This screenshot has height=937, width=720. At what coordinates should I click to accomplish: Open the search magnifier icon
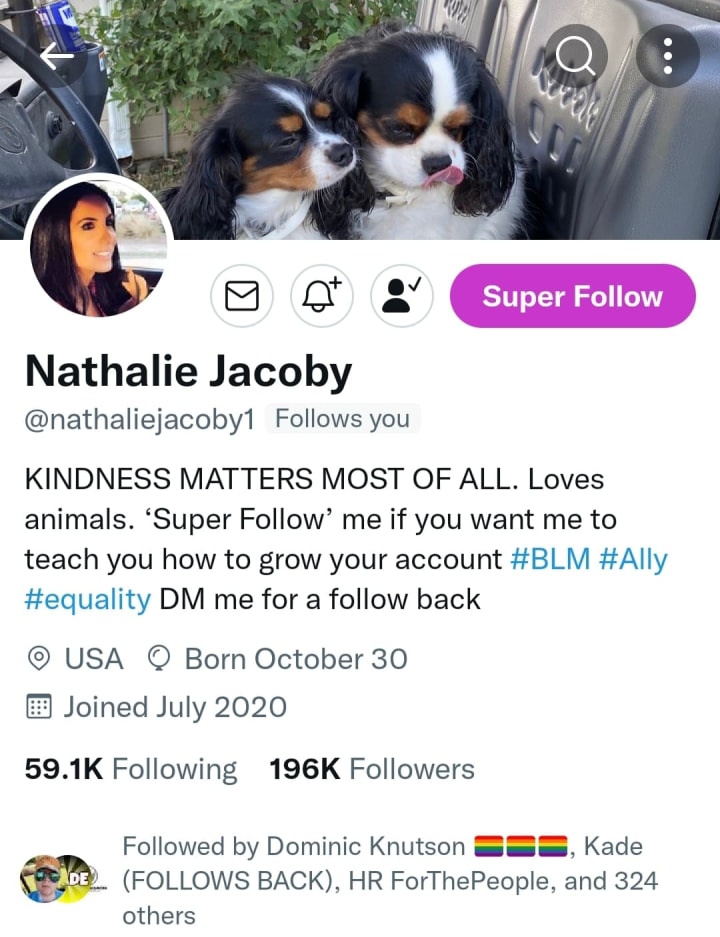pos(575,56)
